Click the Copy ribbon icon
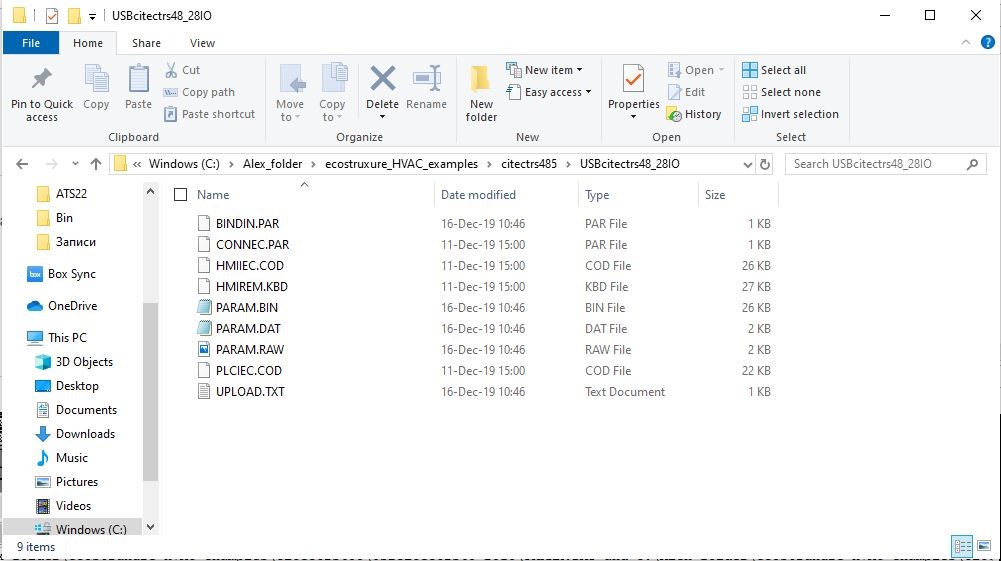 click(96, 80)
